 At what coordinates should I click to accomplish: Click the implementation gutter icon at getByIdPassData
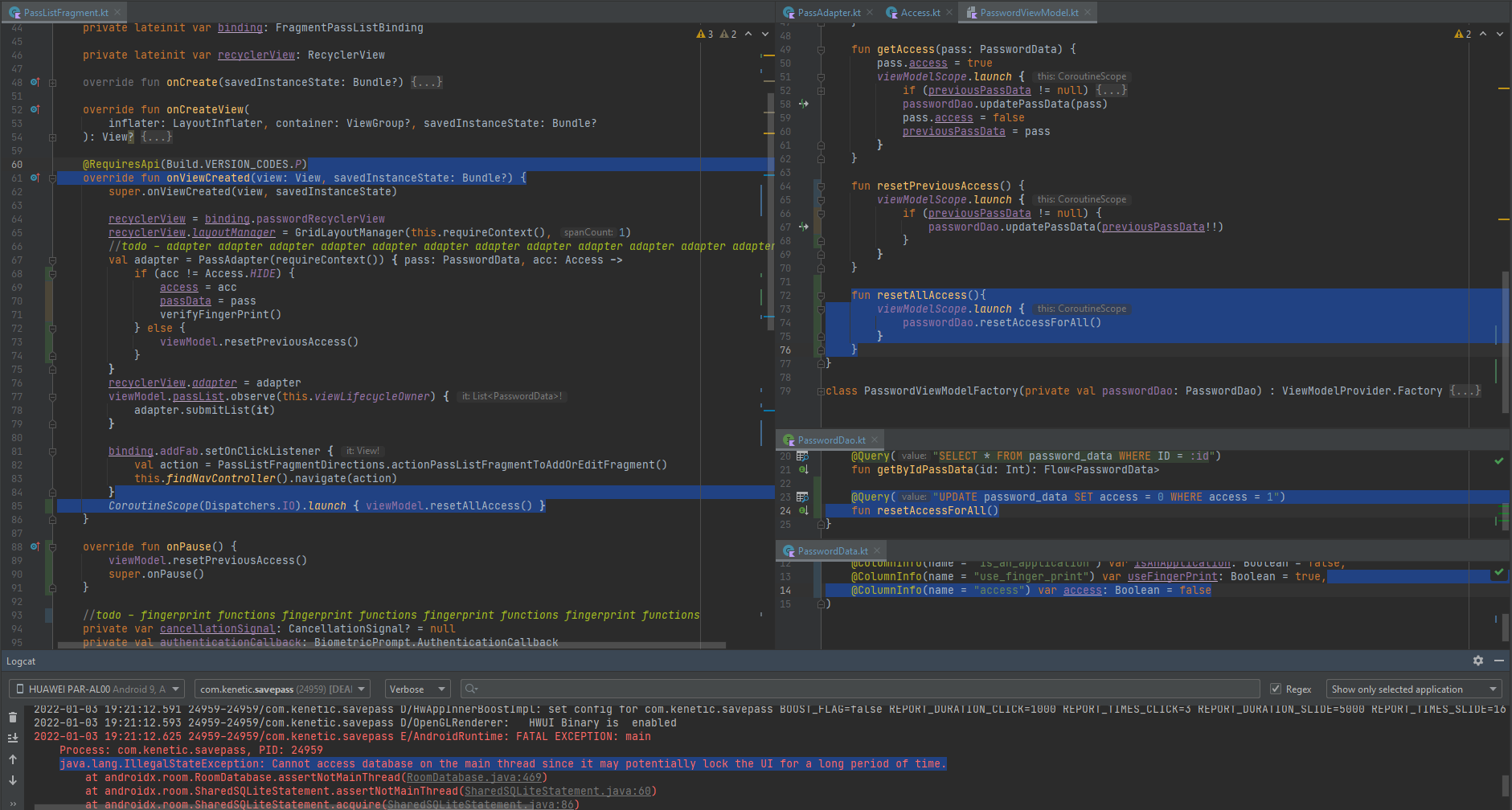click(803, 470)
